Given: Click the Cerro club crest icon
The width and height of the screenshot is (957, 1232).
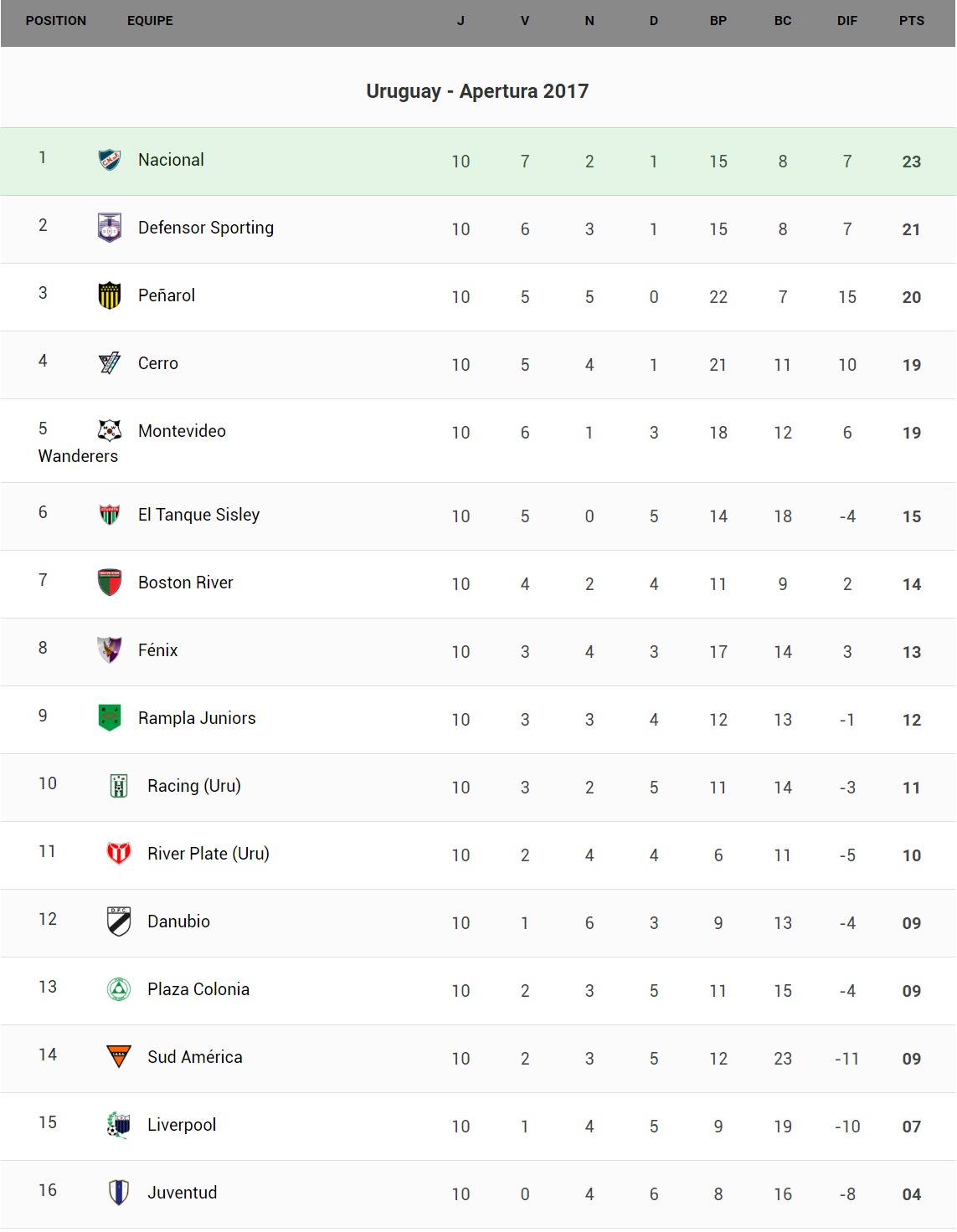Looking at the screenshot, I should [110, 362].
